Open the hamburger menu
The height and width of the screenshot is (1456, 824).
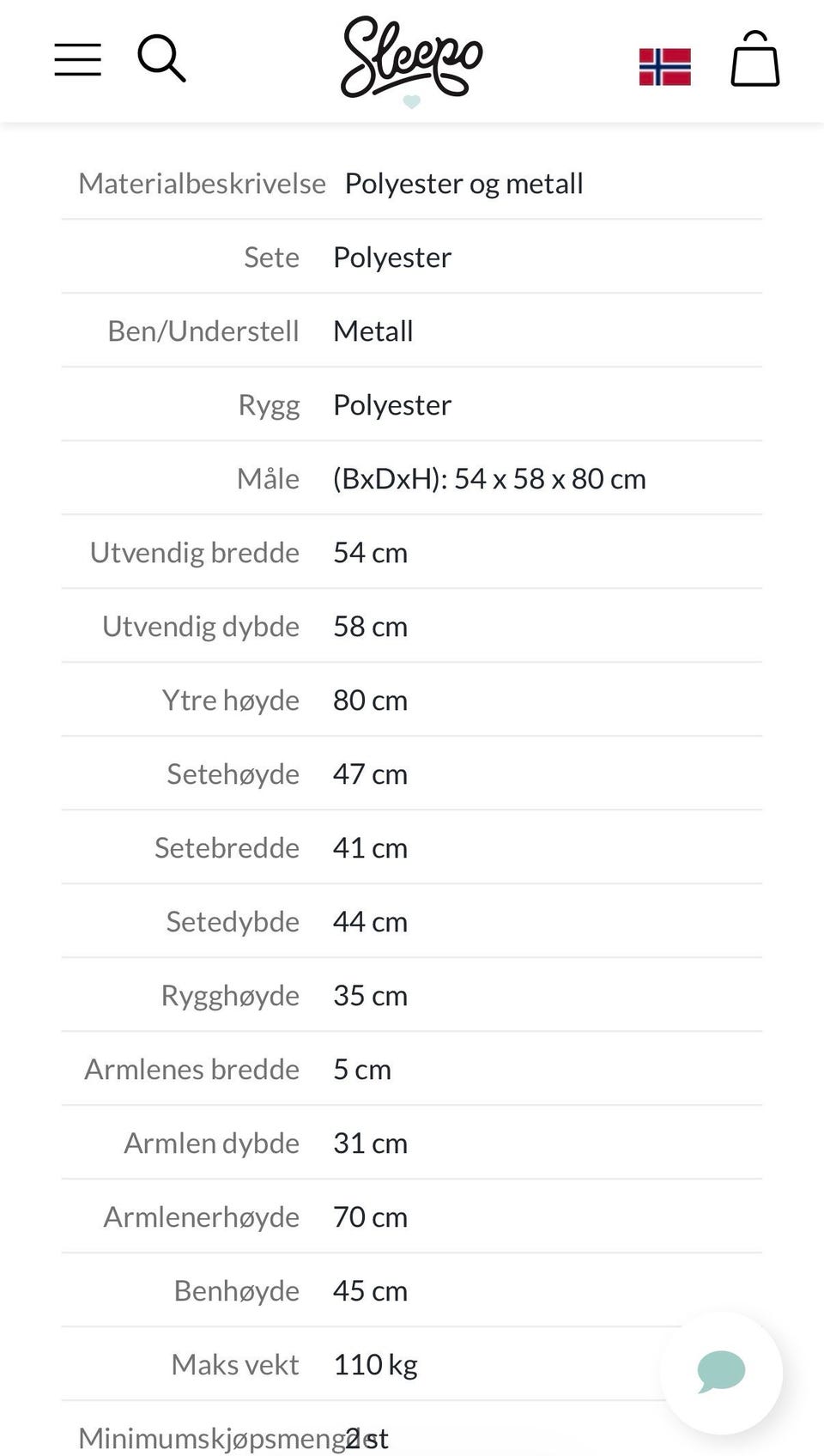(78, 60)
